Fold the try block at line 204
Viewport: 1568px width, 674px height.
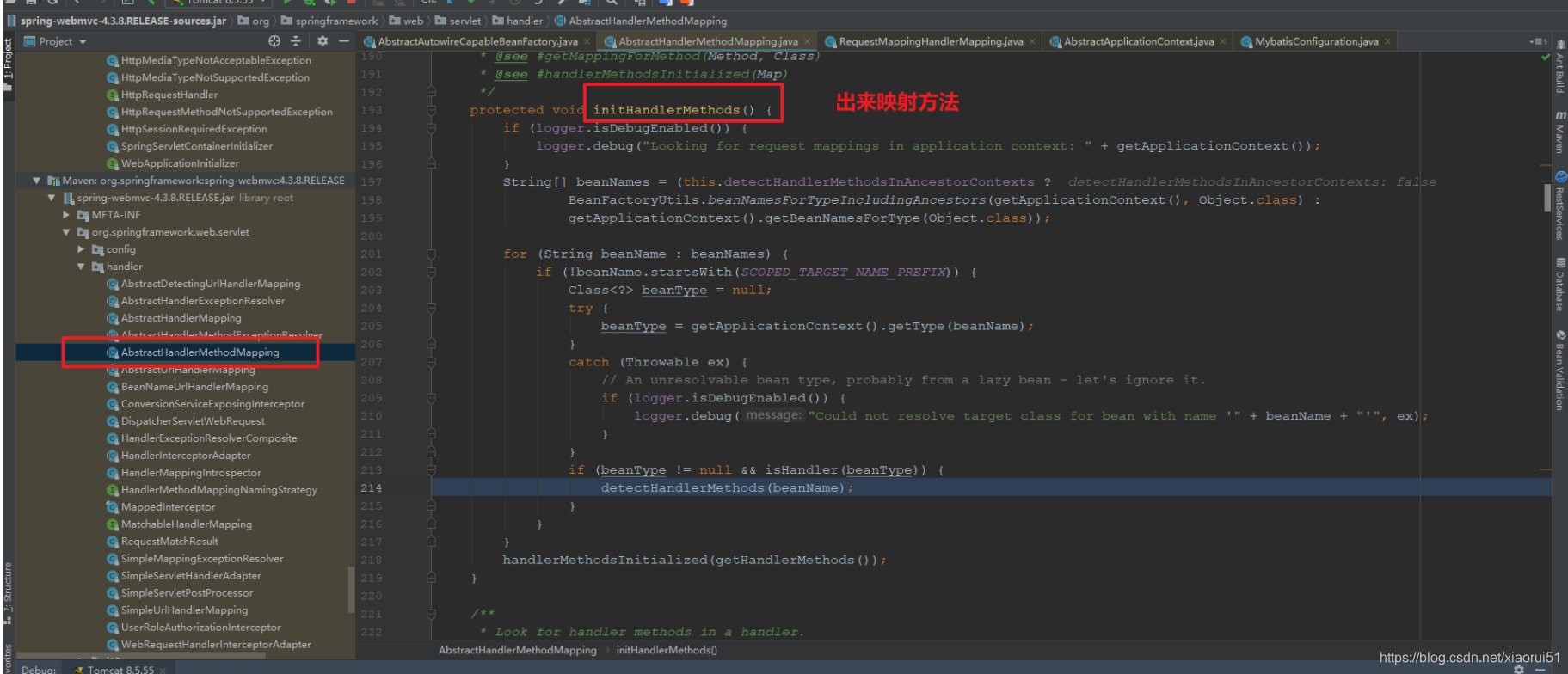pyautogui.click(x=431, y=309)
